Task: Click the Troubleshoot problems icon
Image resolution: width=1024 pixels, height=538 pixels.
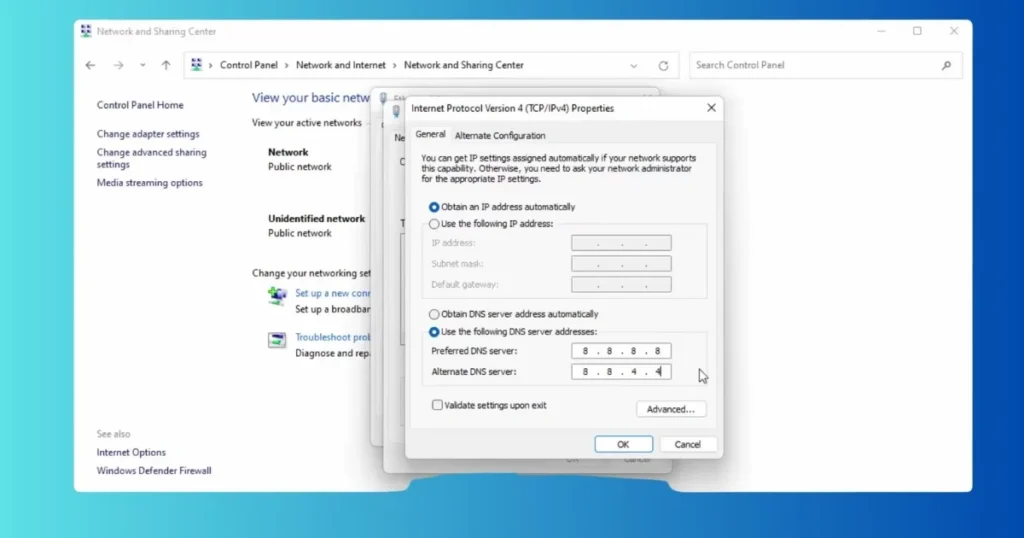Action: pyautogui.click(x=277, y=340)
